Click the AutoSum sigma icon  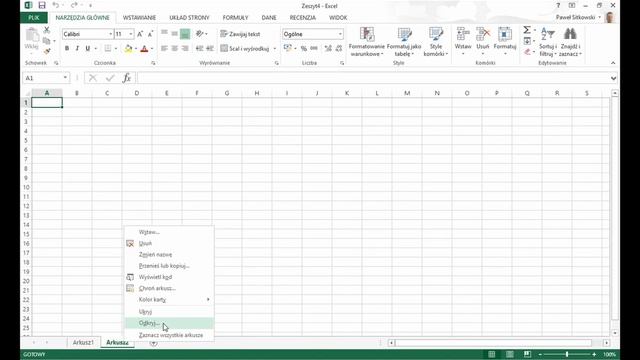[527, 30]
